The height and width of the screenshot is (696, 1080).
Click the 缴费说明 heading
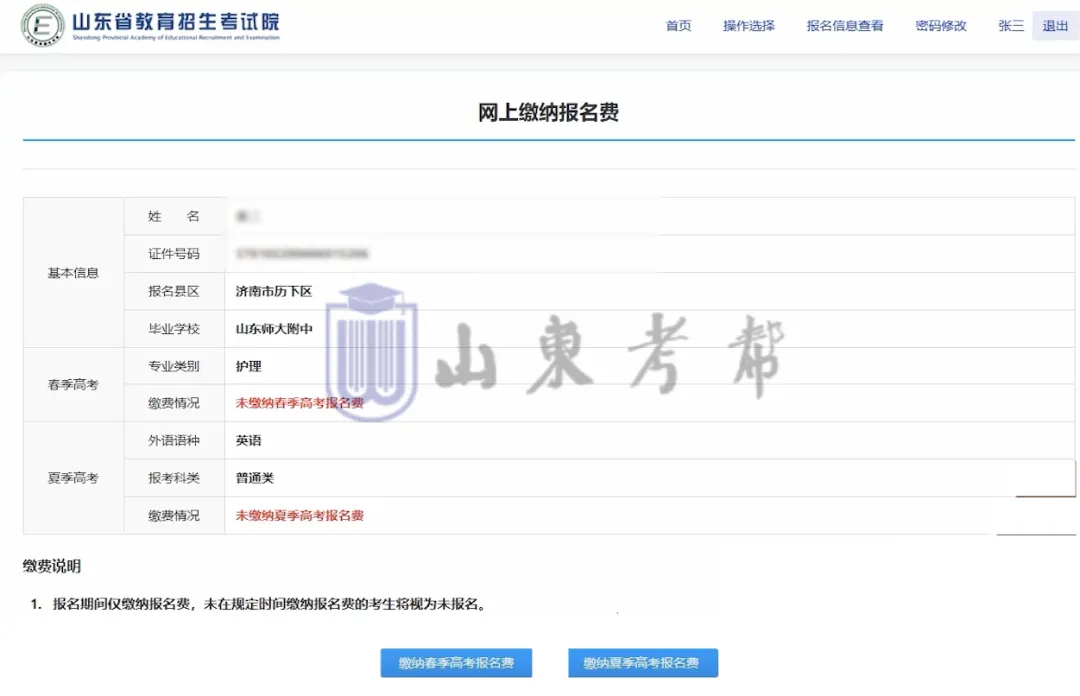pos(52,566)
